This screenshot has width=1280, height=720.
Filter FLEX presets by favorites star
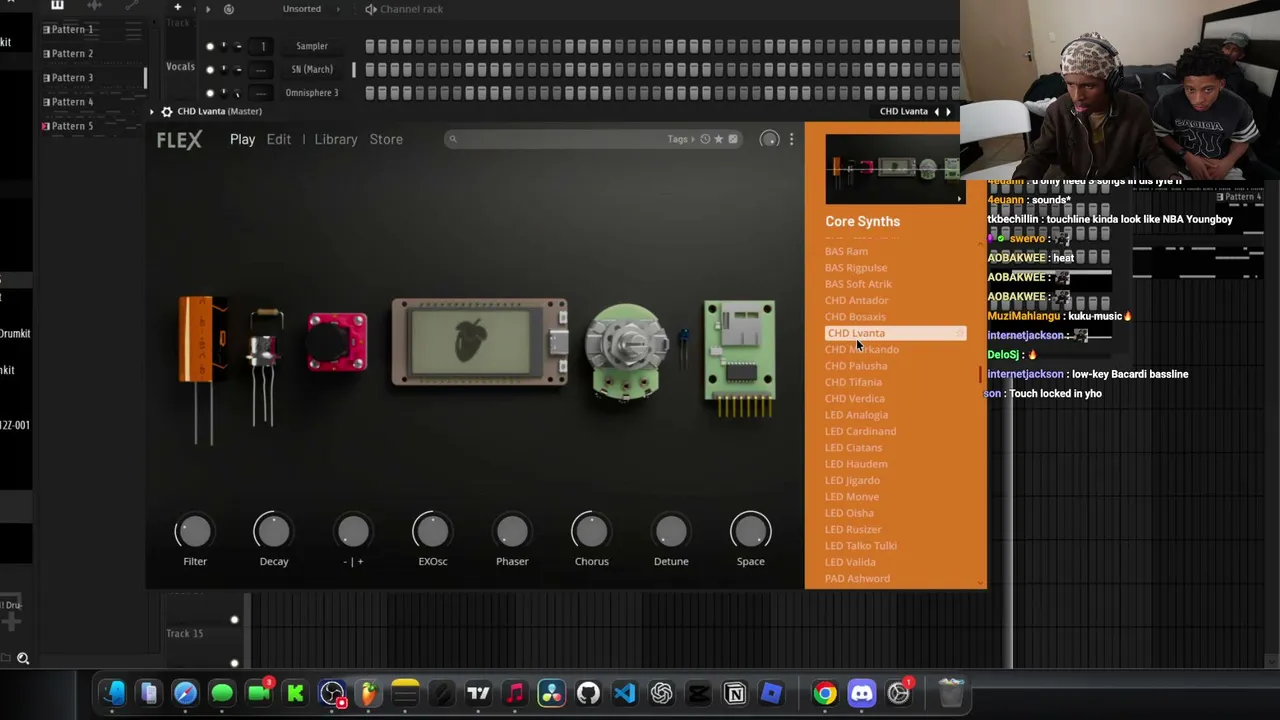tap(719, 139)
